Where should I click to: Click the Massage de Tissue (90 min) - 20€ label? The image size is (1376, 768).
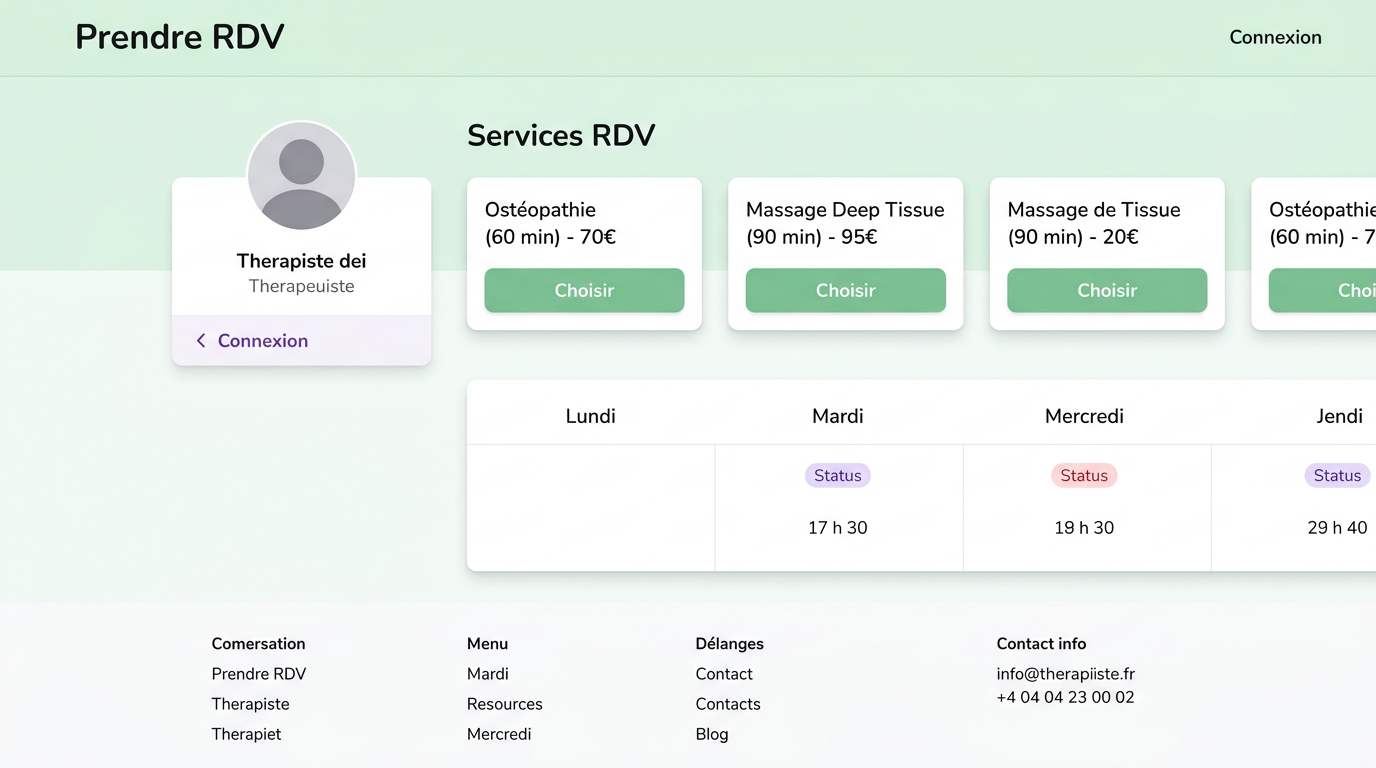pyautogui.click(x=1094, y=223)
